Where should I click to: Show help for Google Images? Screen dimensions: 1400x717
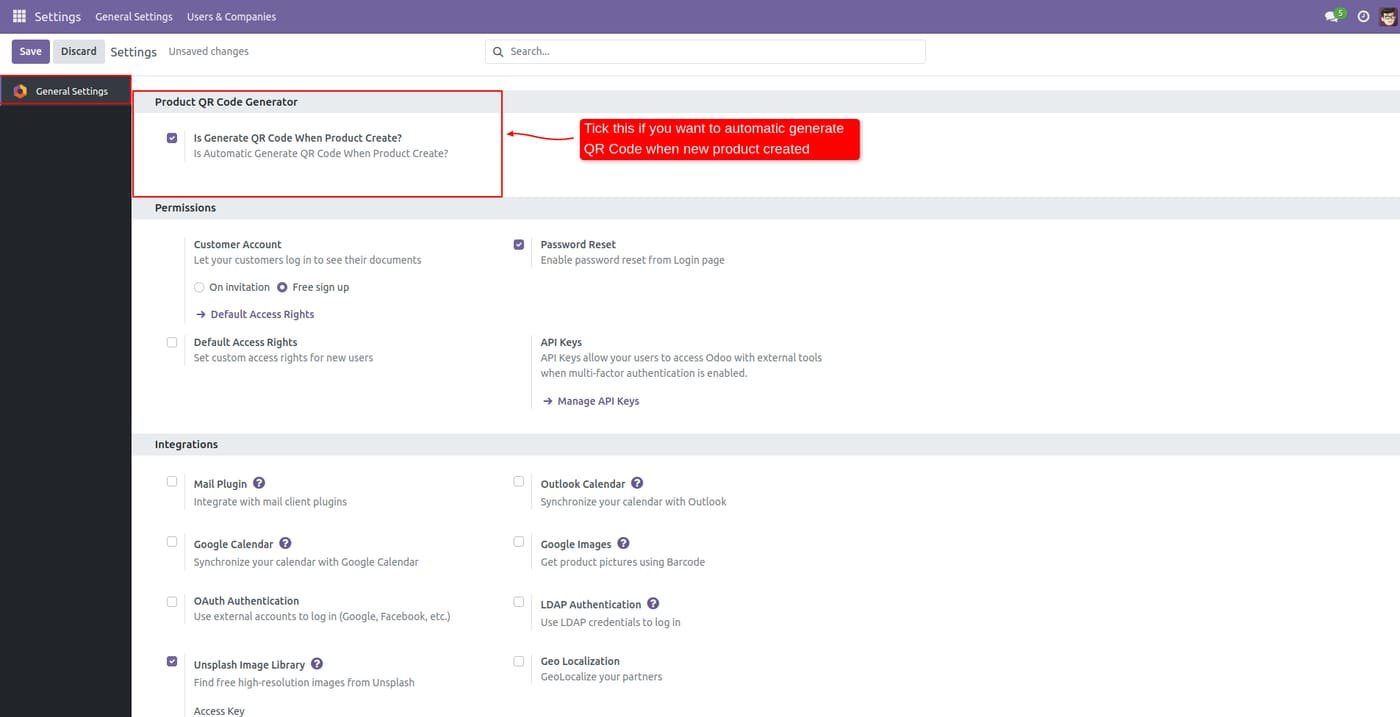pyautogui.click(x=623, y=543)
